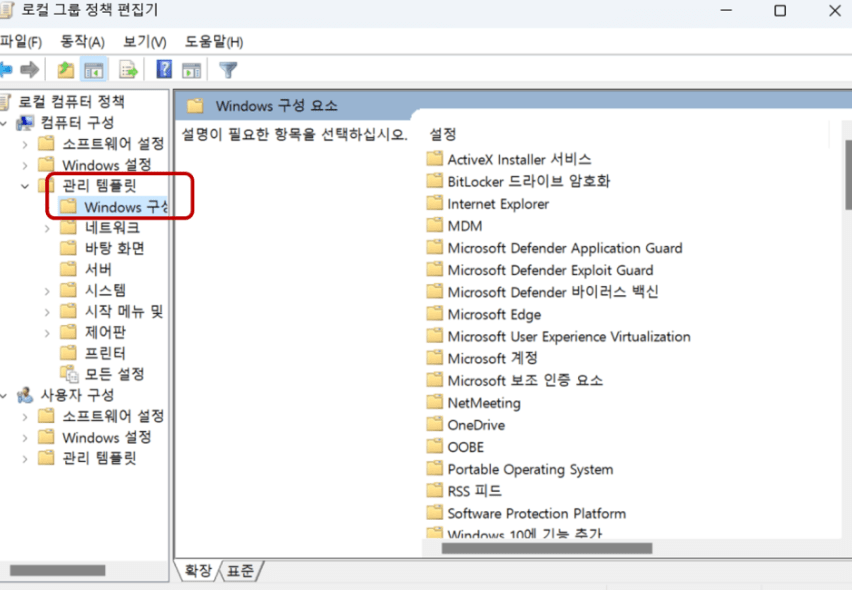Viewport: 852px width, 590px height.
Task: Click folder icon beside 프린터 in tree
Action: [x=68, y=353]
